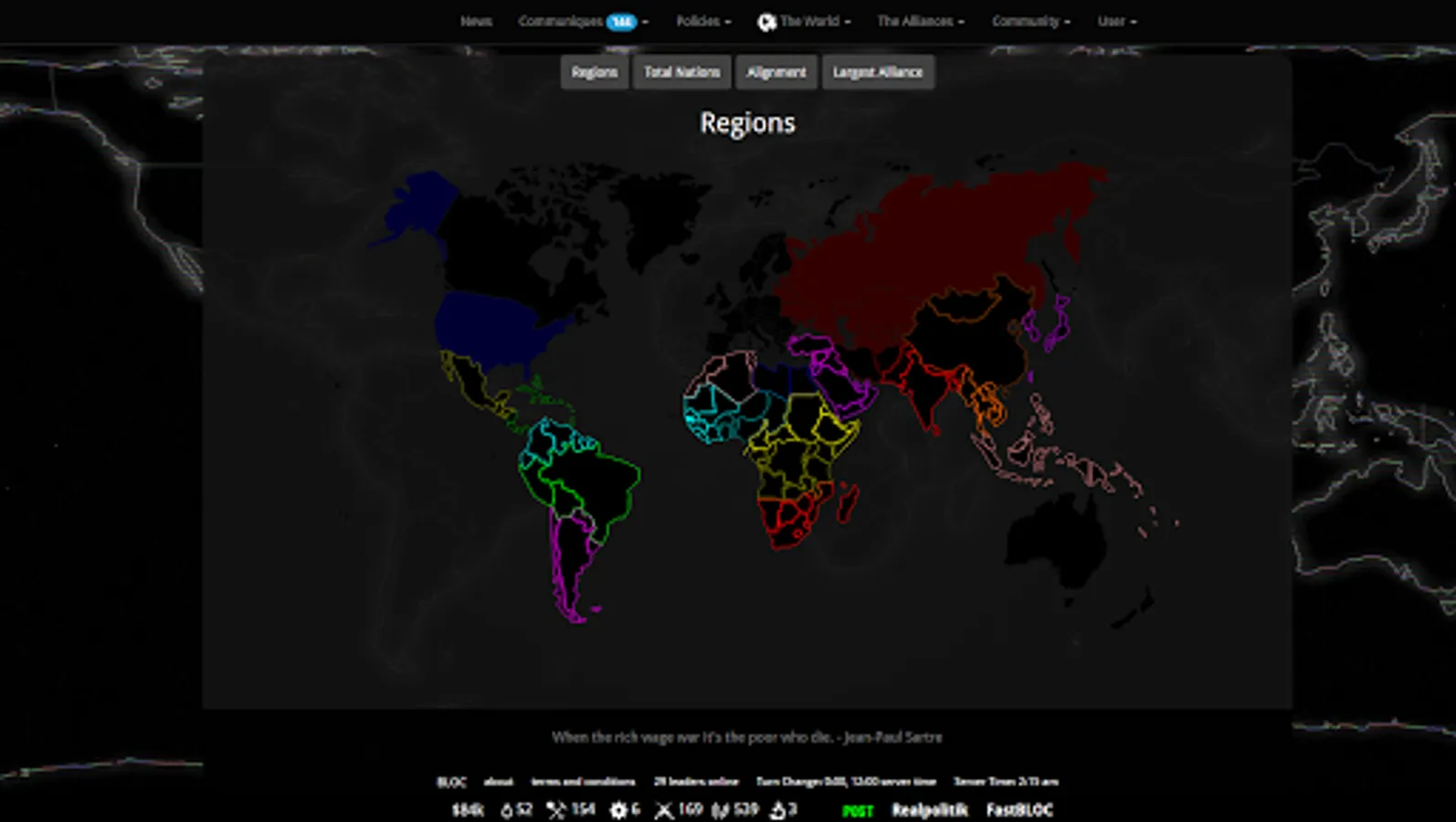Click the 'Regions' map heading
This screenshot has height=822, width=1456.
[747, 123]
